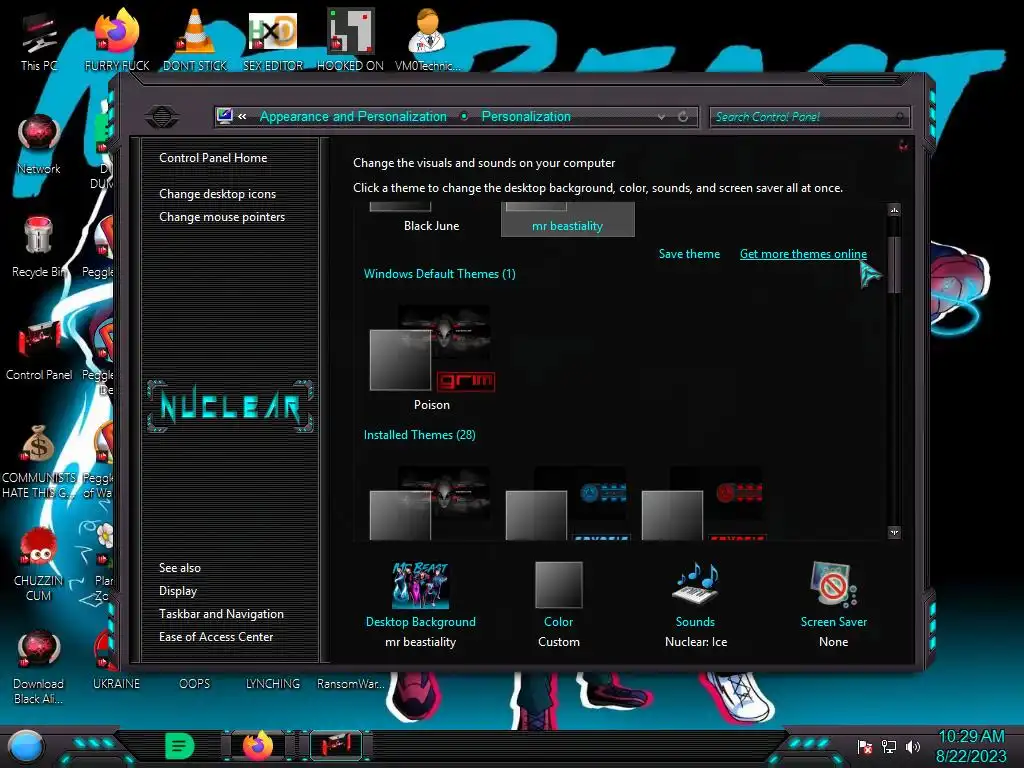1024x768 pixels.
Task: Expand the address bar history dropdown
Action: click(661, 117)
